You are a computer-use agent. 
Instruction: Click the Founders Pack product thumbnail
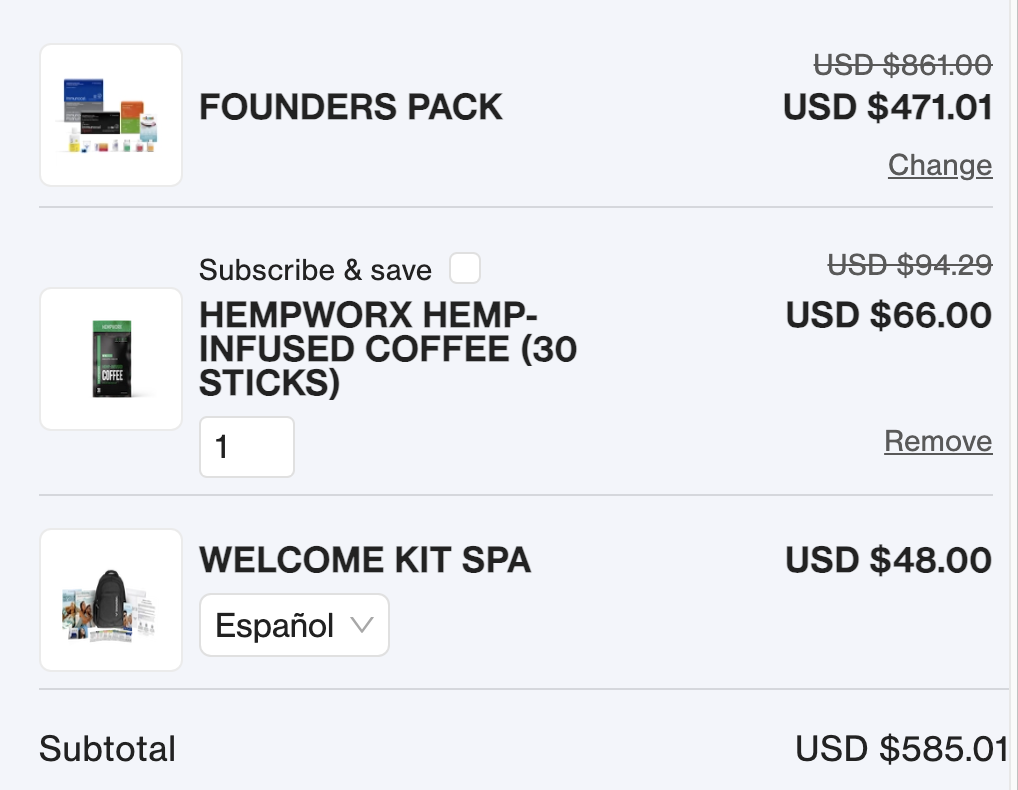pos(111,115)
